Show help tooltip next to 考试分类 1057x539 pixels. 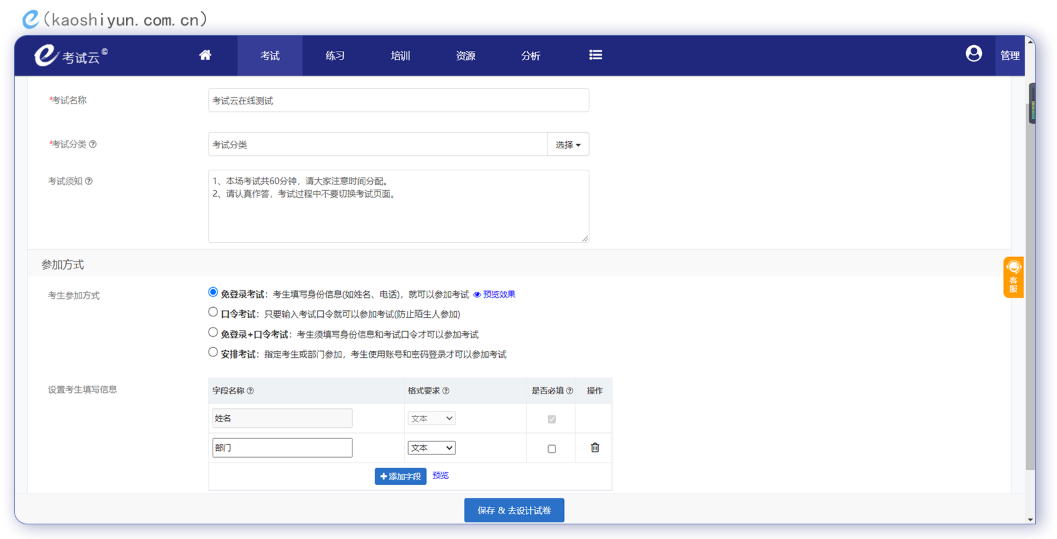[x=93, y=145]
